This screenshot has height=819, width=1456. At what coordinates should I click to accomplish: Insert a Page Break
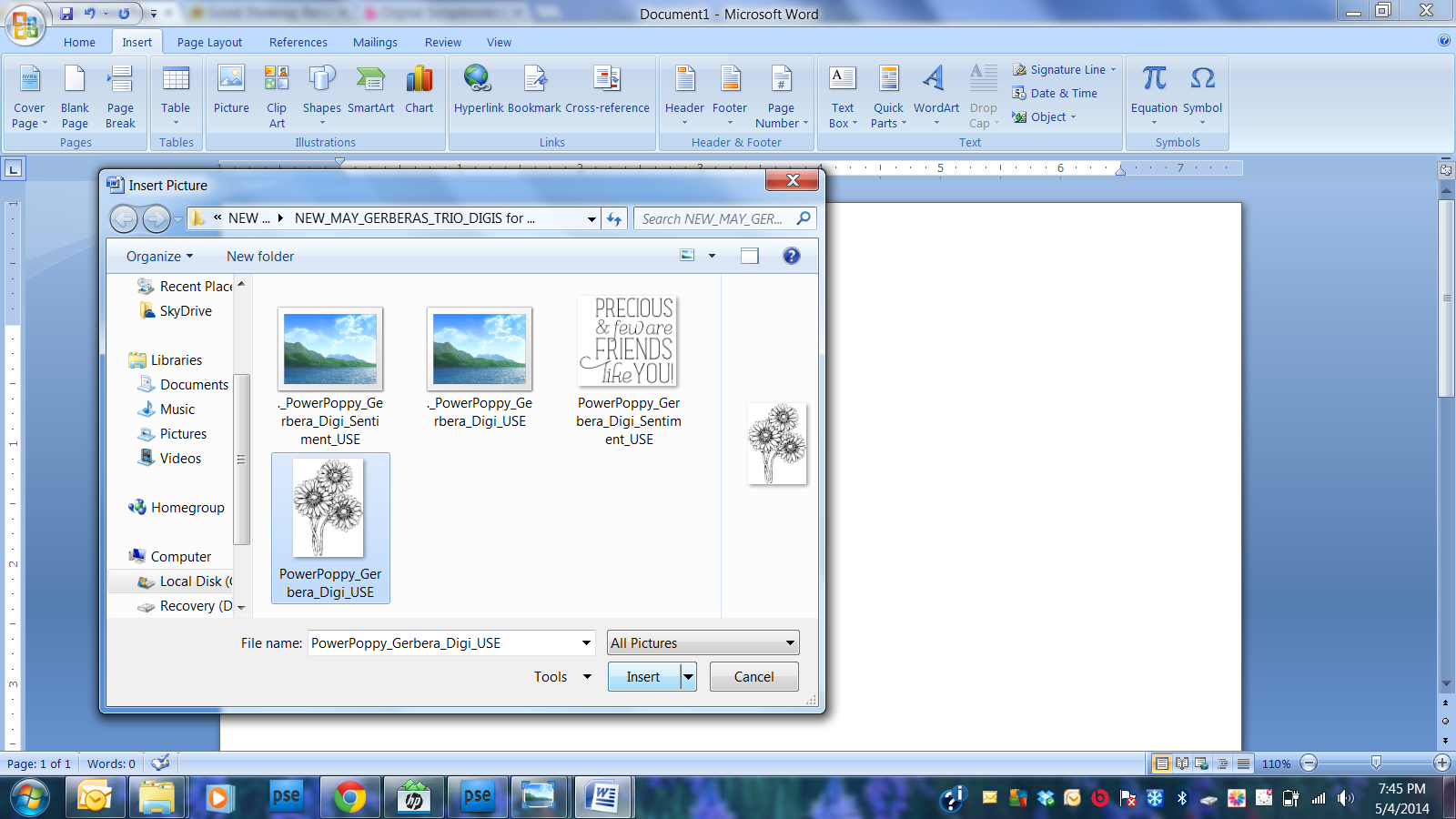[120, 96]
